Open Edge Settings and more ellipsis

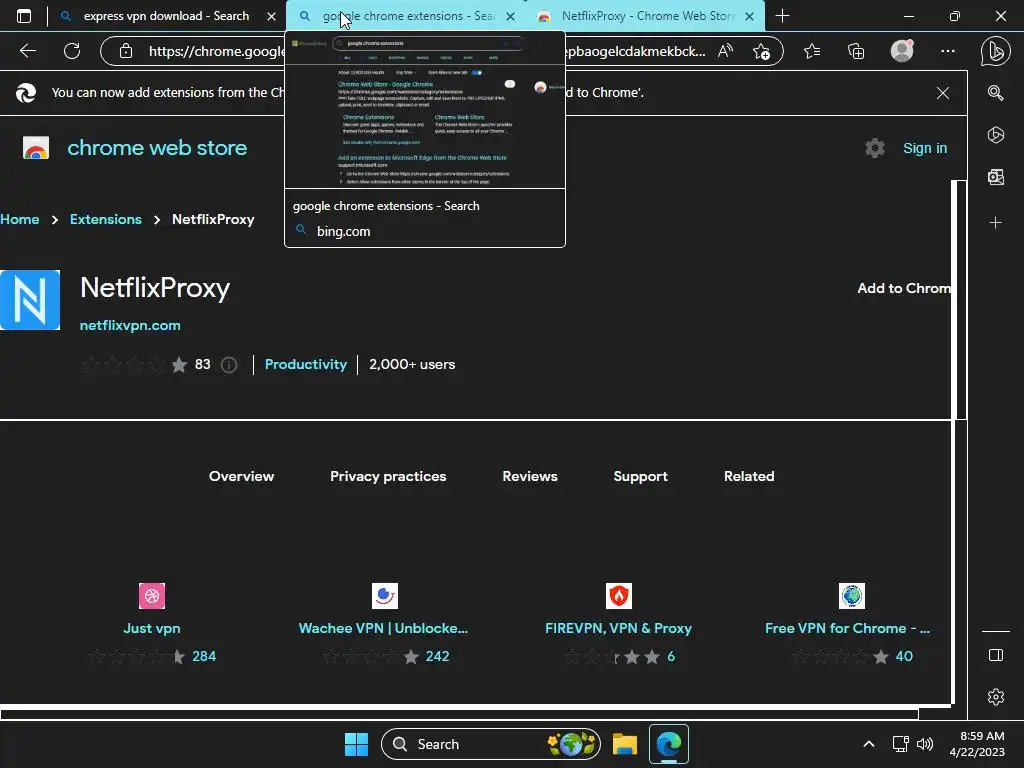click(x=948, y=51)
